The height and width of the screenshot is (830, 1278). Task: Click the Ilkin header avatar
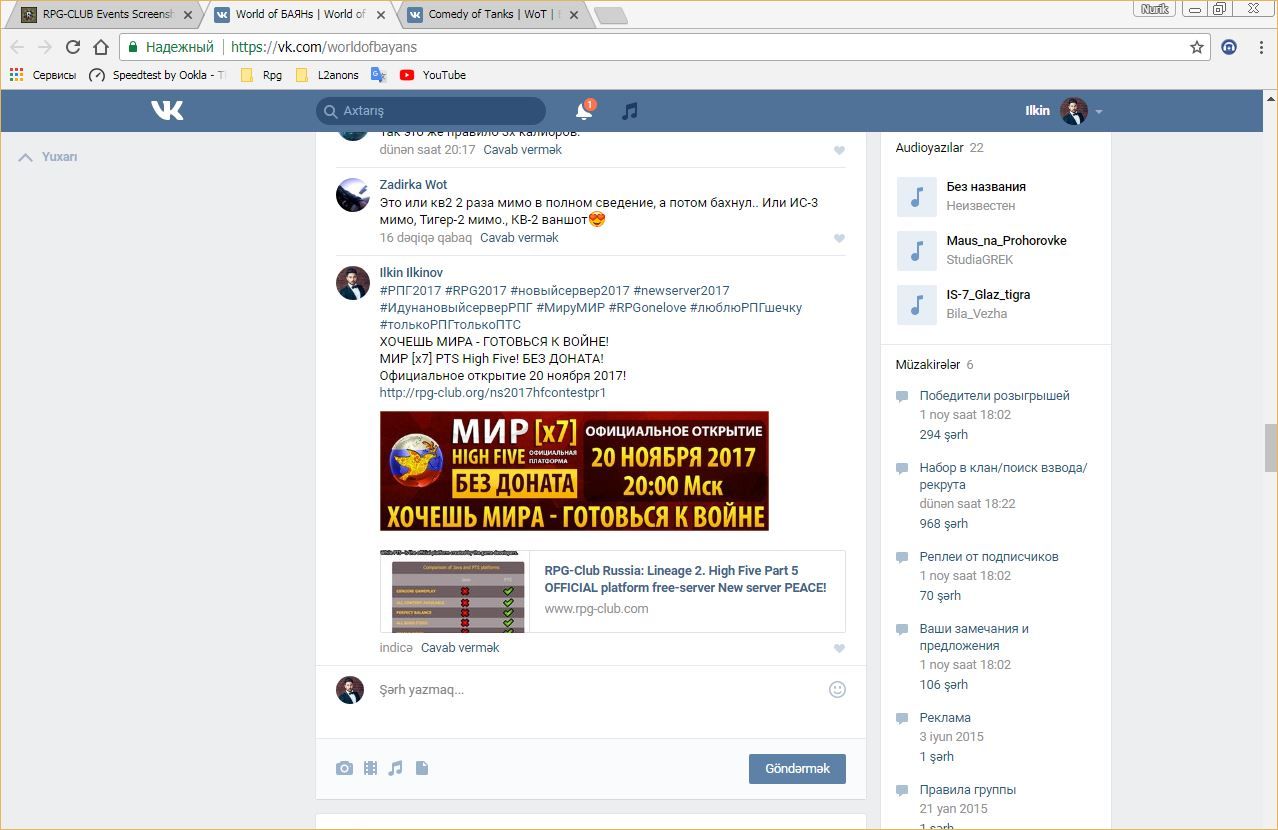click(x=1073, y=111)
